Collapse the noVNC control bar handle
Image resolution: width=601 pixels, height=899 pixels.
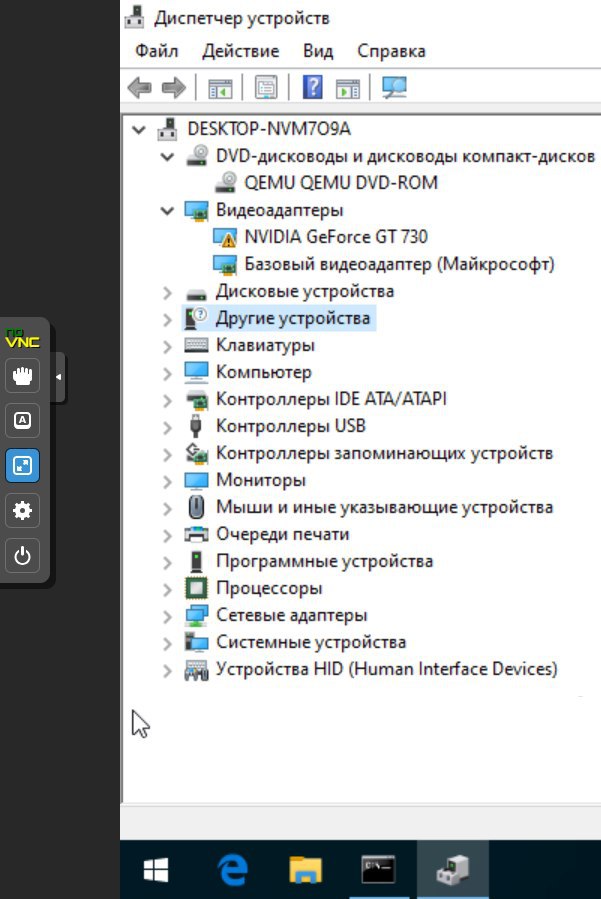58,377
